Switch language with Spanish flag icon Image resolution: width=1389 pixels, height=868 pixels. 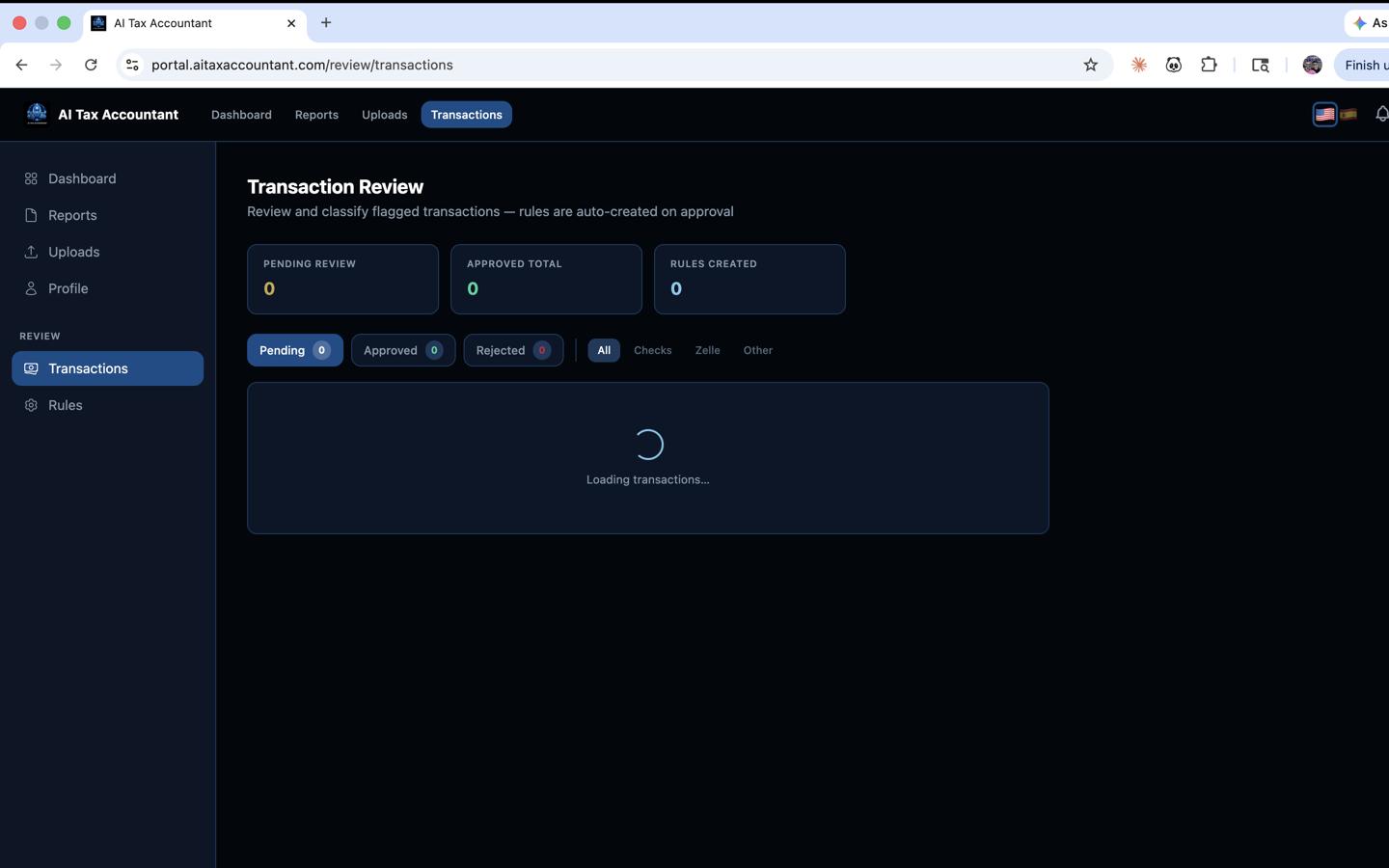pos(1348,114)
